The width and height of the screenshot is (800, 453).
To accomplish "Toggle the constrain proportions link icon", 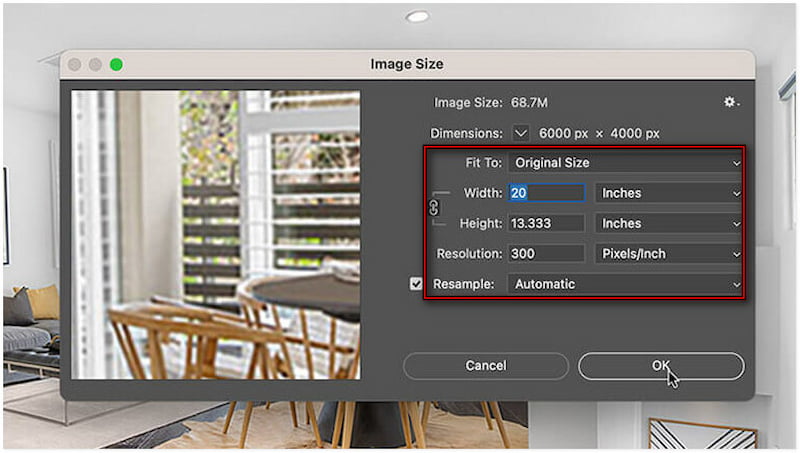I will (x=434, y=208).
